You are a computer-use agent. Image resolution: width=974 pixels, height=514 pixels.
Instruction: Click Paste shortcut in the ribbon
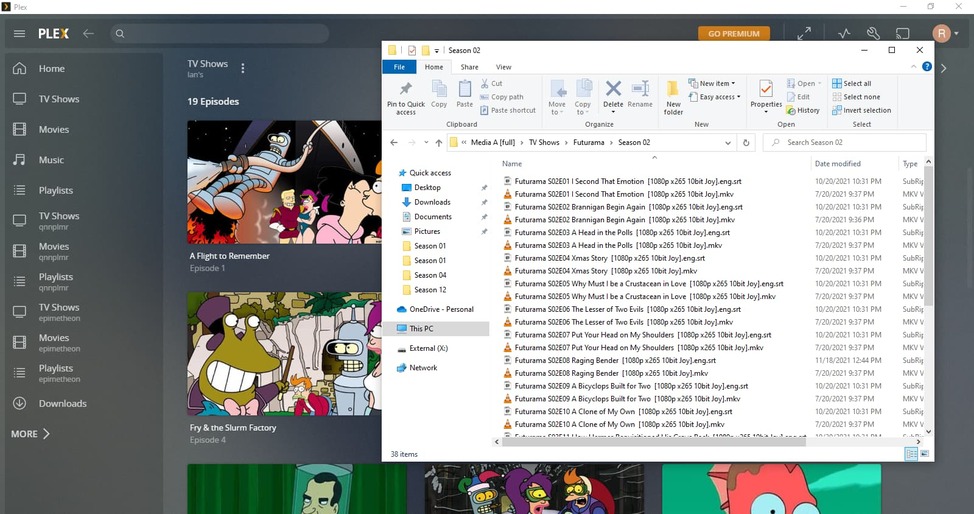click(x=507, y=110)
